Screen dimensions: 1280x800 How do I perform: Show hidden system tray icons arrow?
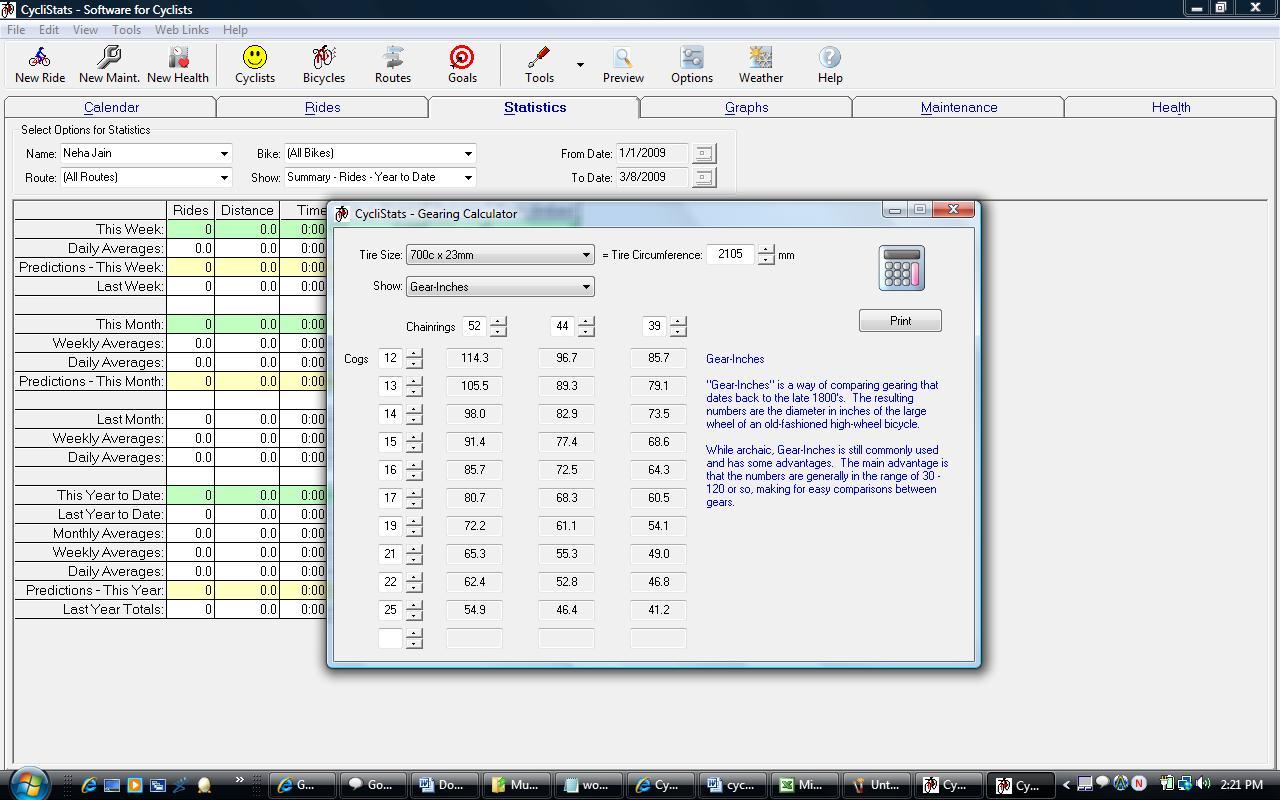click(1066, 785)
